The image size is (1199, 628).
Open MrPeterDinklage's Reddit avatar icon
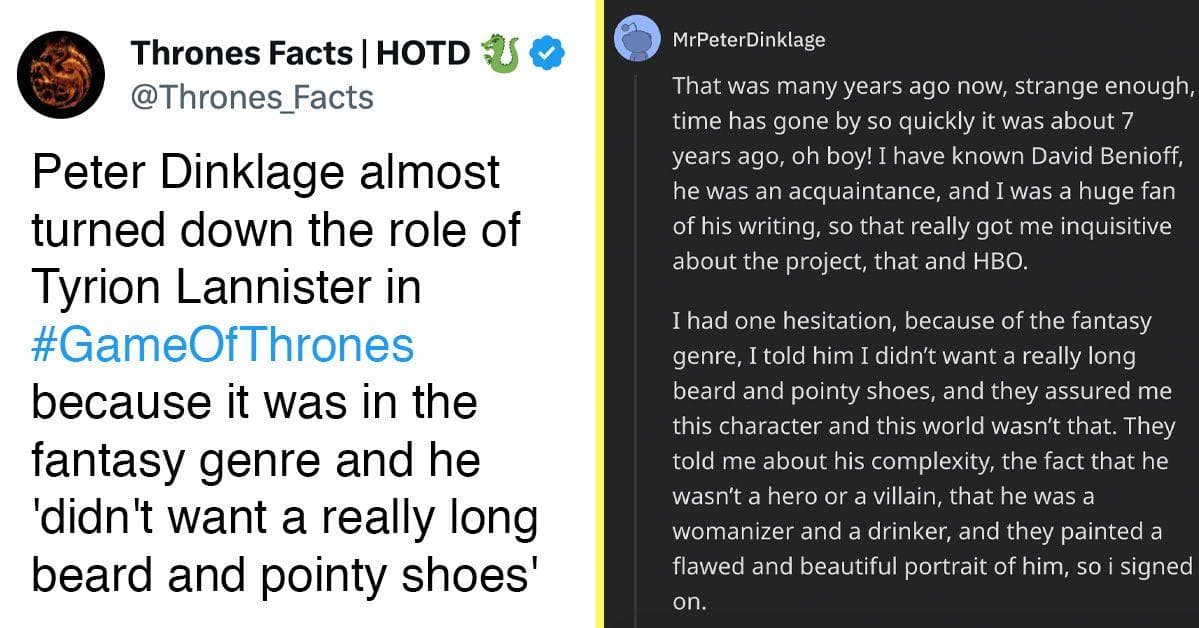click(x=637, y=38)
